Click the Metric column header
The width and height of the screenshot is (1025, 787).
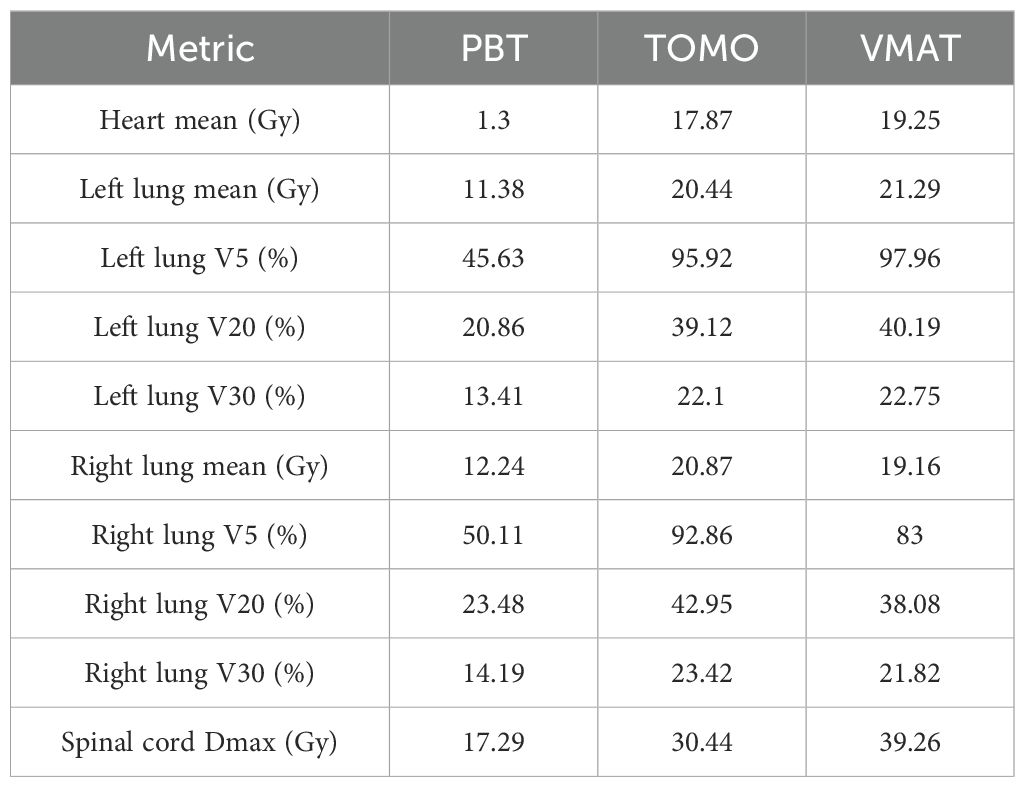[x=200, y=48]
